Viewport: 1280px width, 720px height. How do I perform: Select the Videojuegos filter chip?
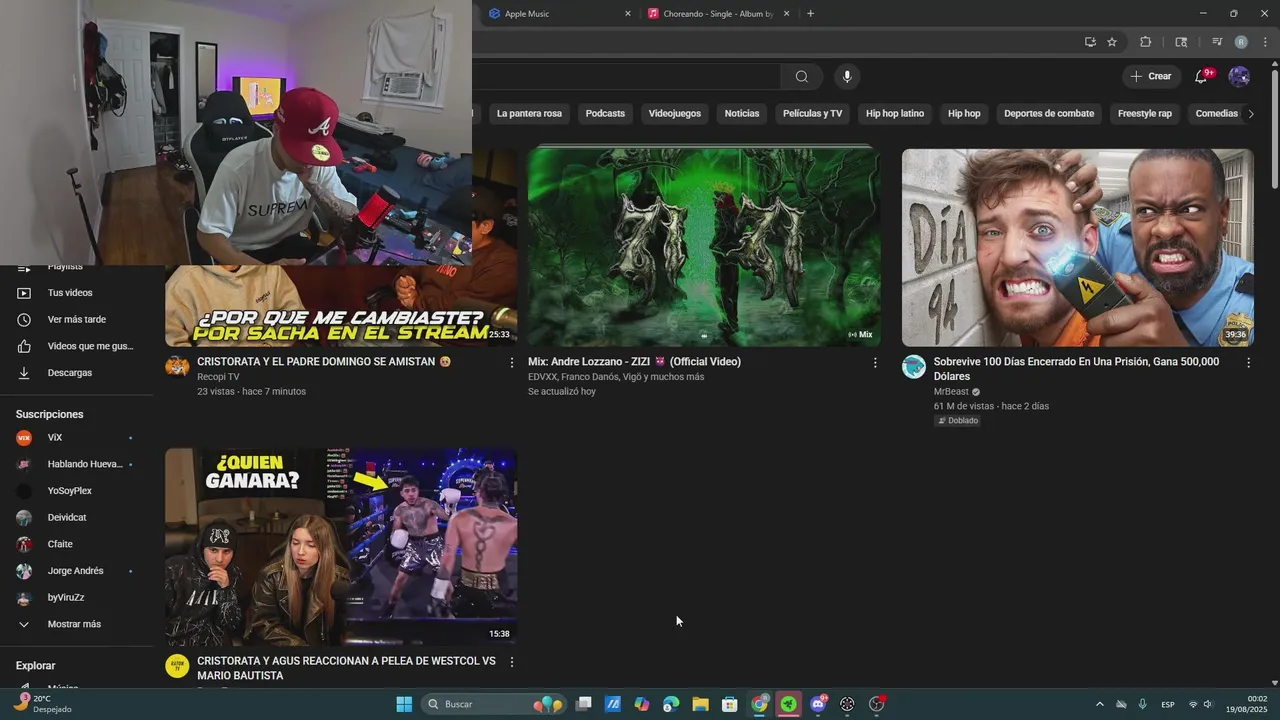675,114
